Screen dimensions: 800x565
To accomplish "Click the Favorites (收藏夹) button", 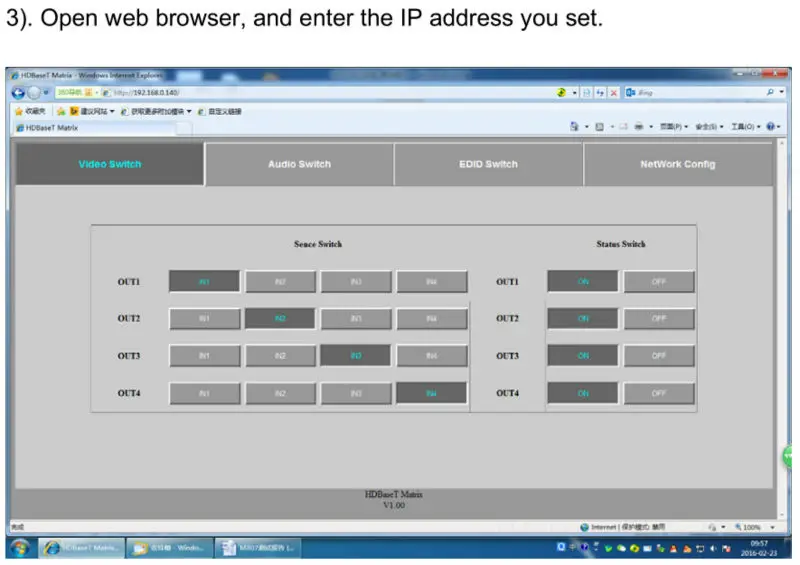I will pyautogui.click(x=31, y=111).
